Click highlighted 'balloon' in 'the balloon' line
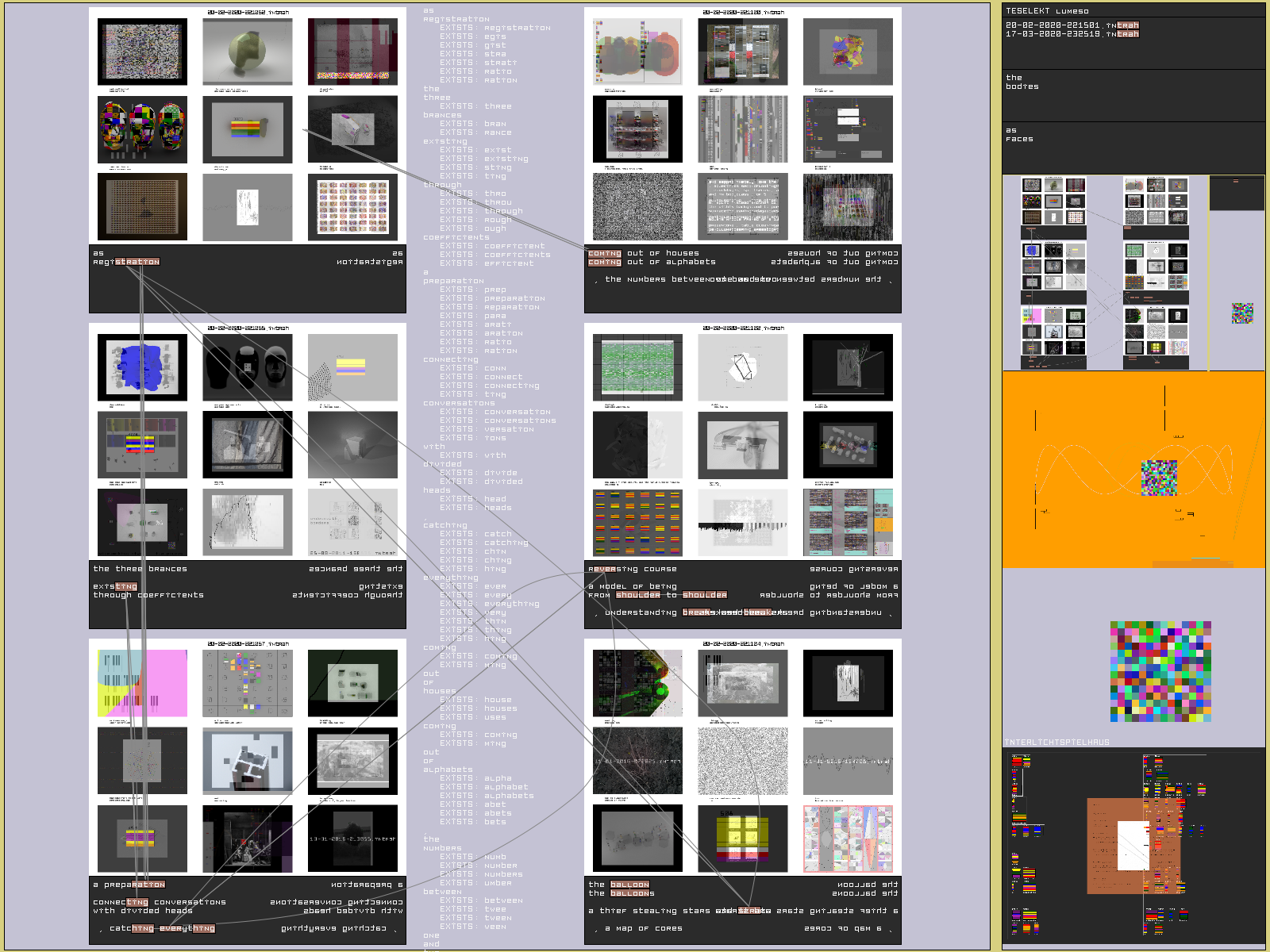The image size is (1270, 952). point(629,885)
